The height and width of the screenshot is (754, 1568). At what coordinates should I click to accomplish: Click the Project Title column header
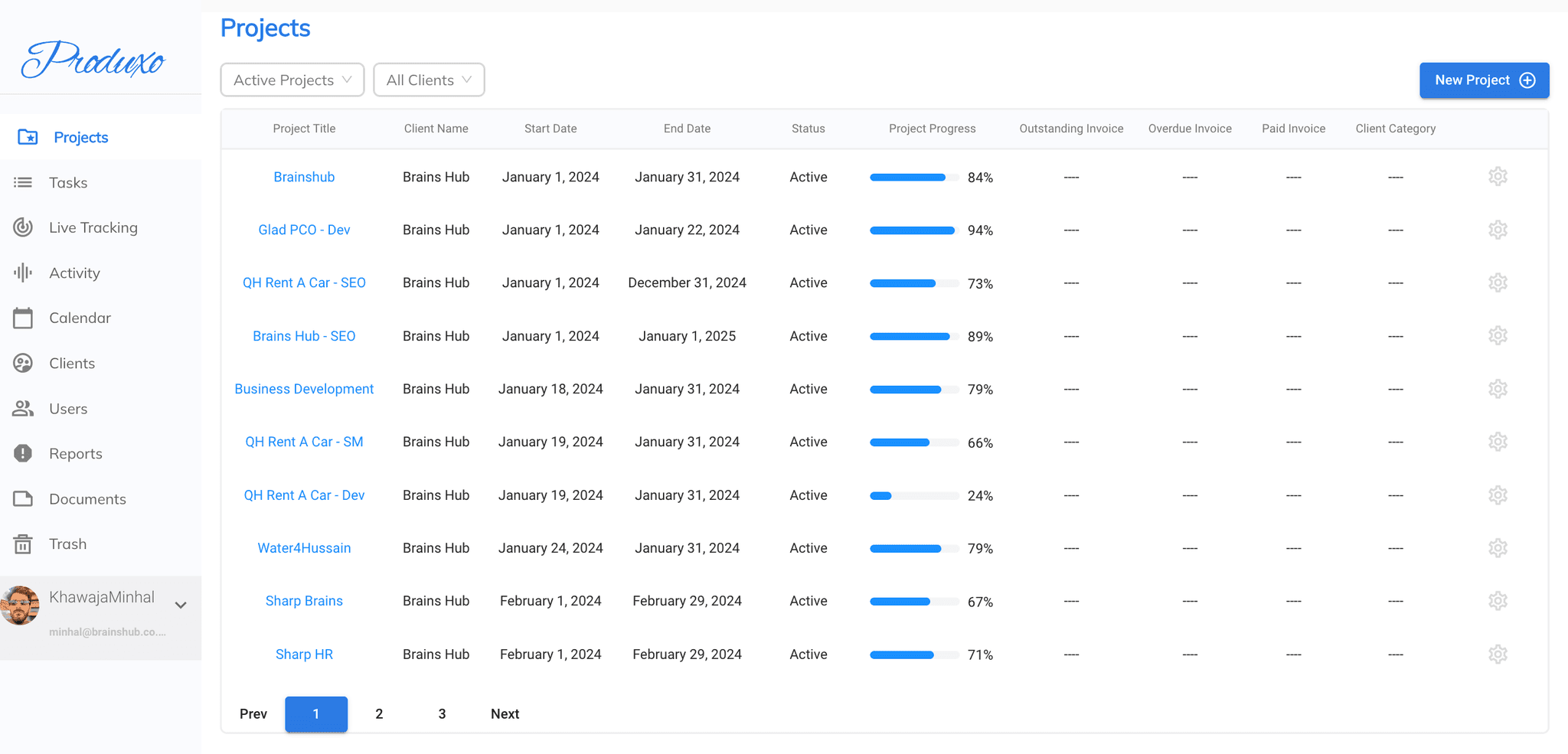(304, 129)
